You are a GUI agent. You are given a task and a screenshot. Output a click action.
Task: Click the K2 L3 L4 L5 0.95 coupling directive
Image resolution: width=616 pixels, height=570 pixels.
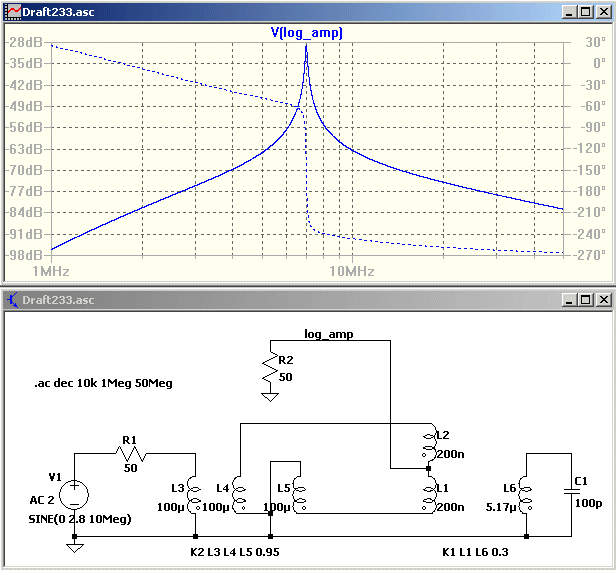click(235, 552)
